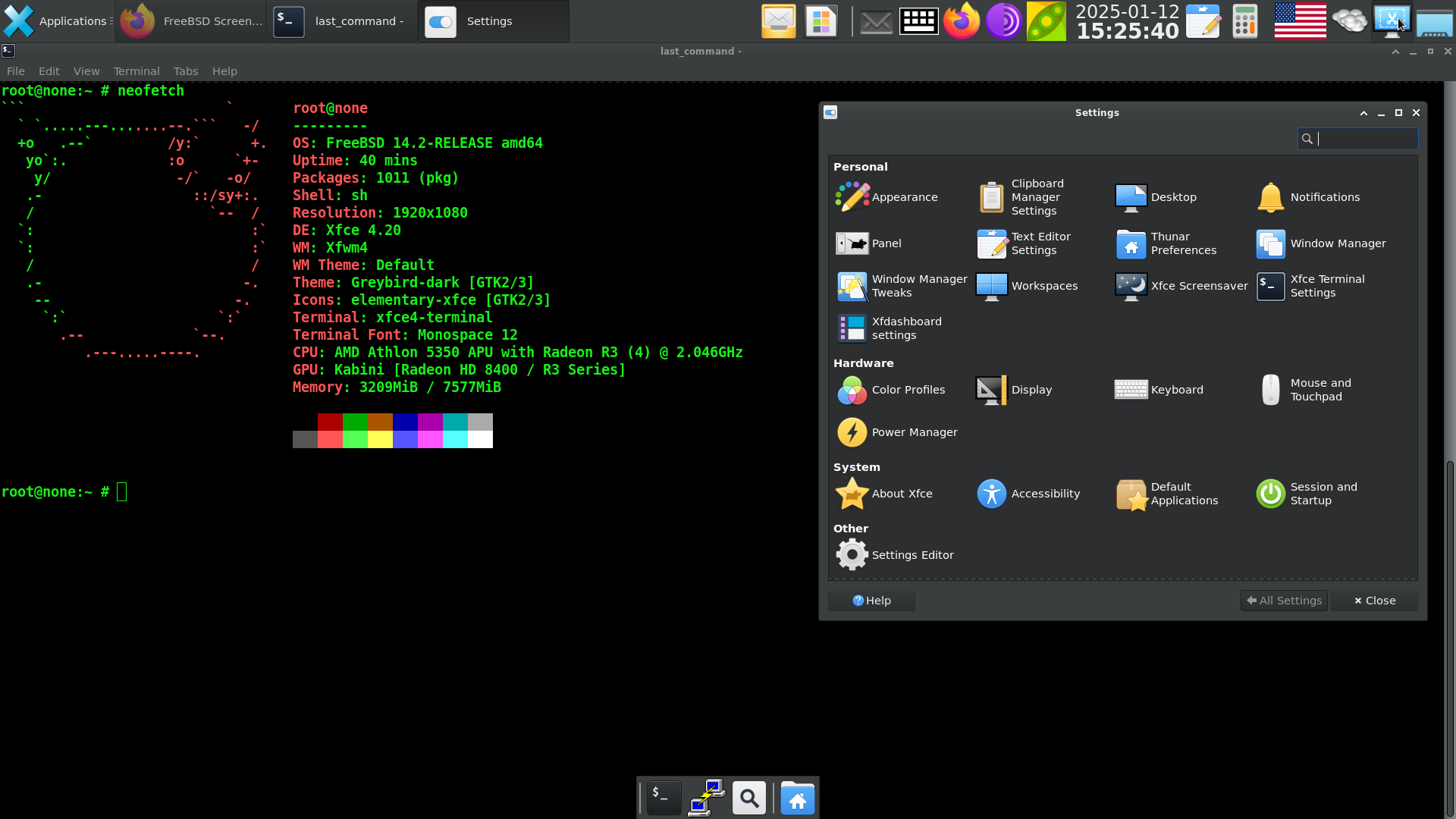Open Xfdashboard settings
The image size is (1456, 819).
click(x=889, y=328)
